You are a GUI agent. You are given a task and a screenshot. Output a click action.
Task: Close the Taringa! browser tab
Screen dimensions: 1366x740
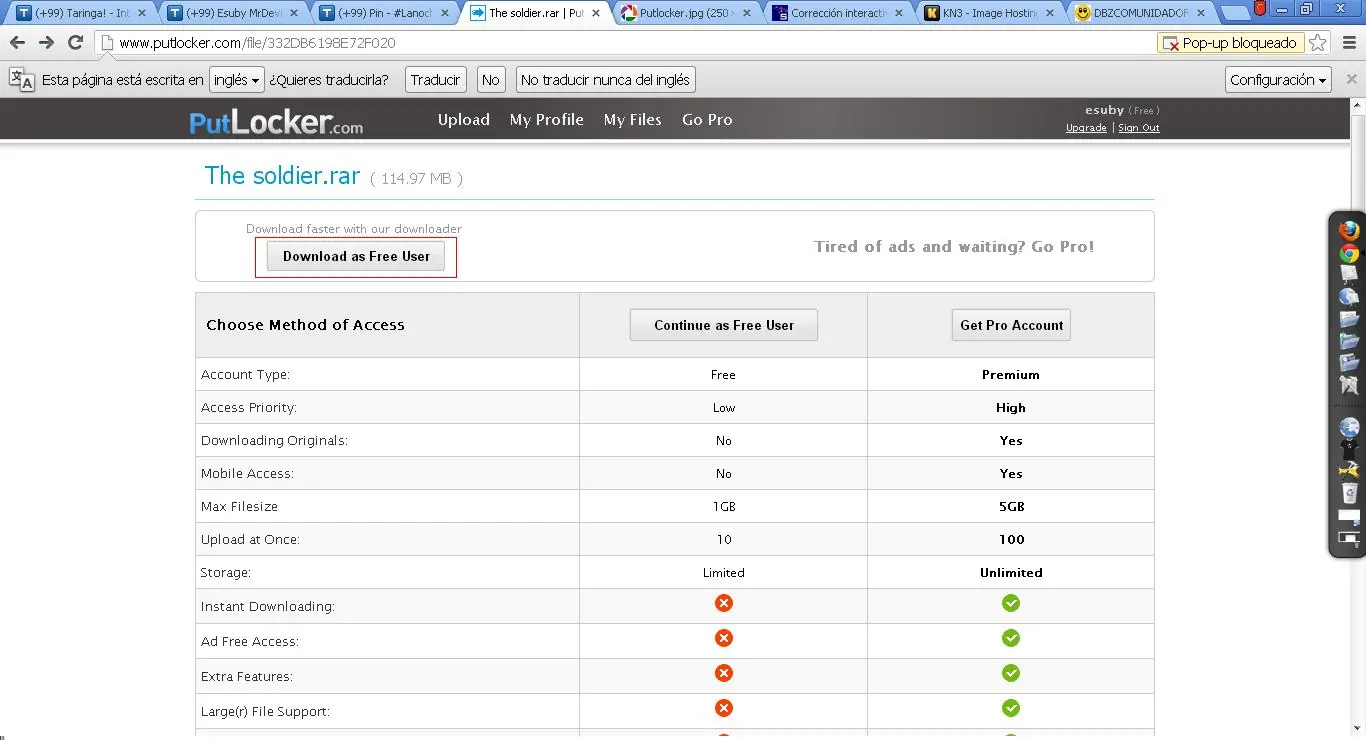click(x=141, y=13)
